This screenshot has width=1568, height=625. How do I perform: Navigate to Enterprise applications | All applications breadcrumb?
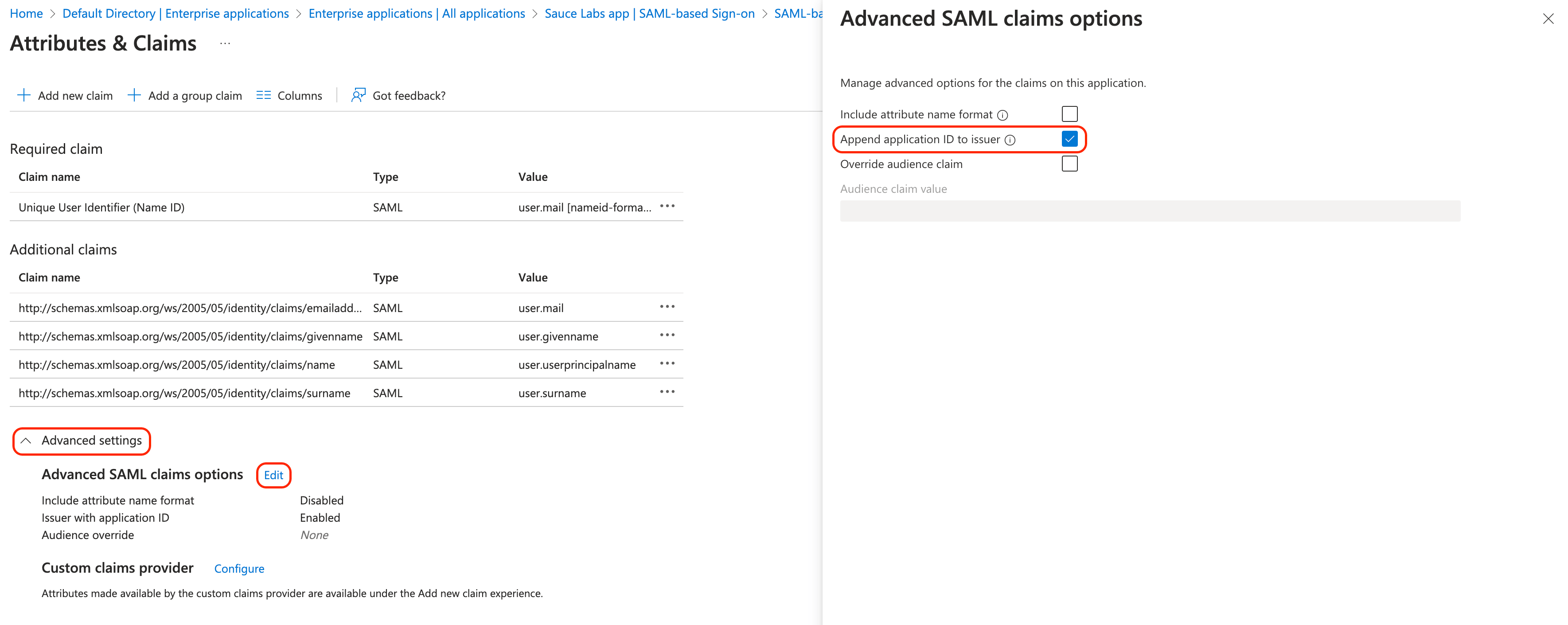click(416, 13)
